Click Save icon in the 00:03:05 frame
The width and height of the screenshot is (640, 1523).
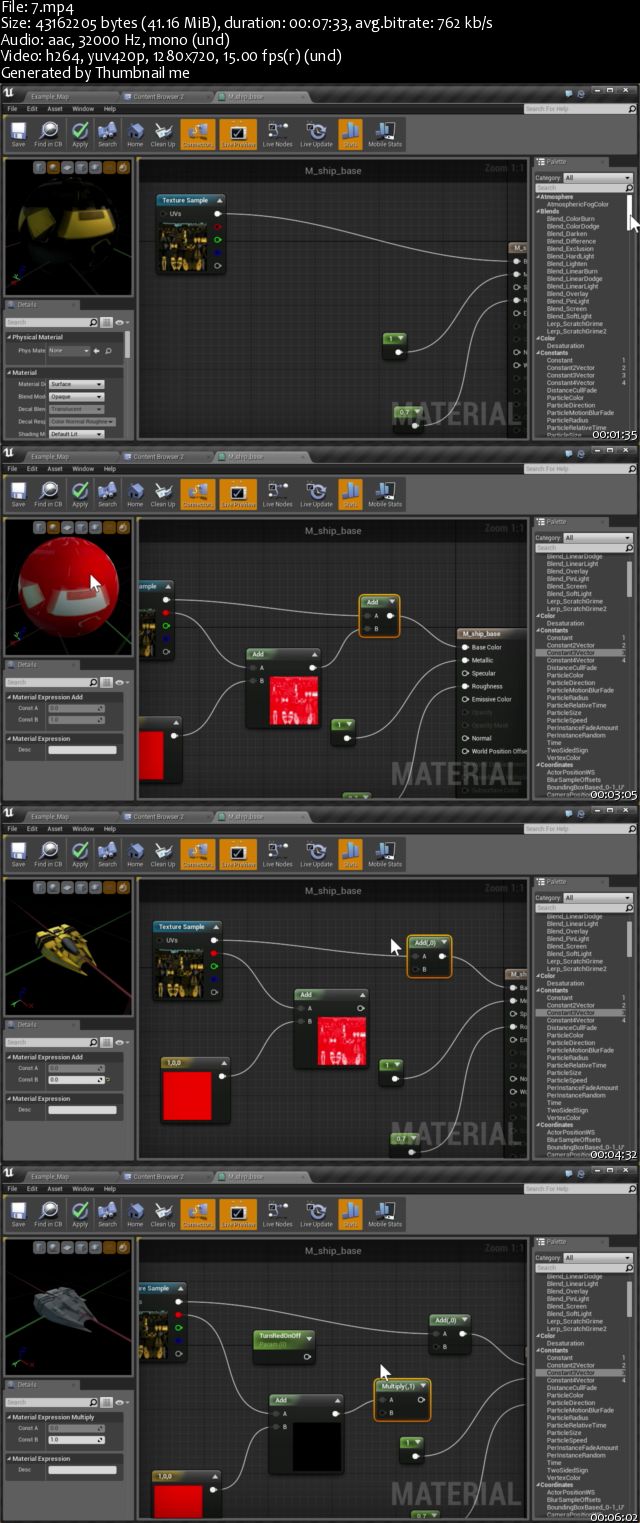pyautogui.click(x=18, y=493)
